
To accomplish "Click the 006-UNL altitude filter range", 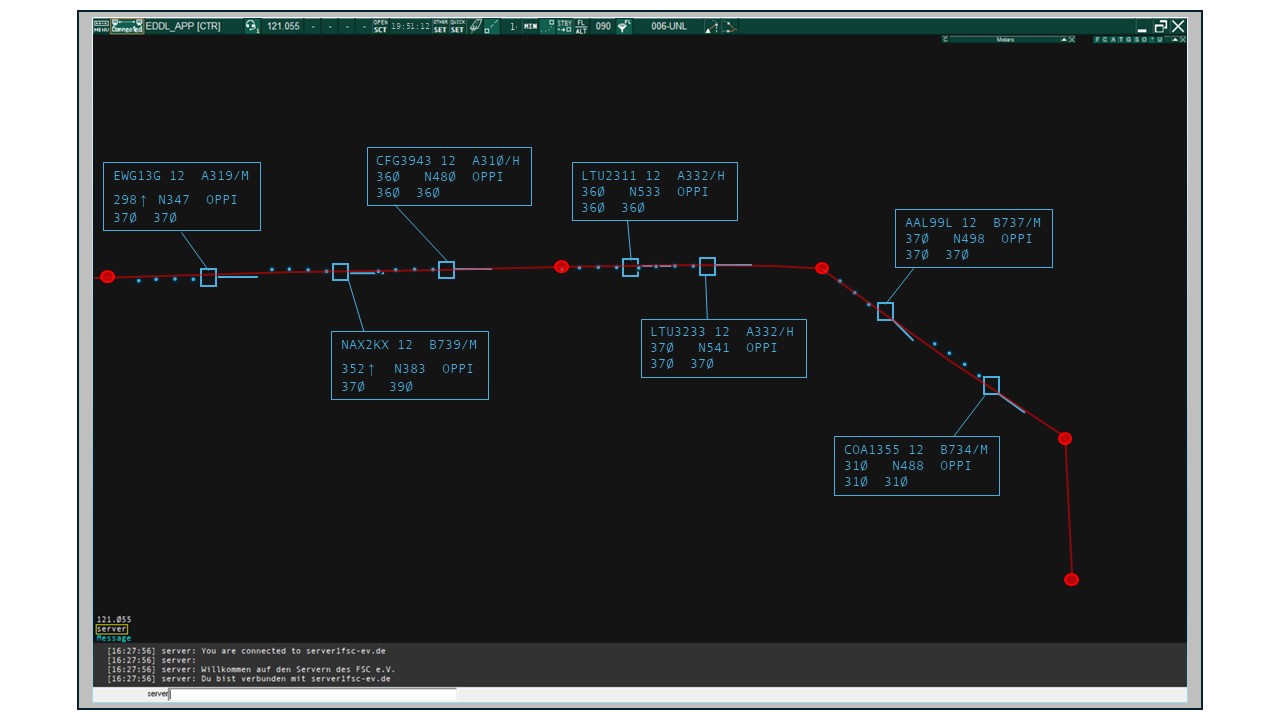I will pos(668,26).
